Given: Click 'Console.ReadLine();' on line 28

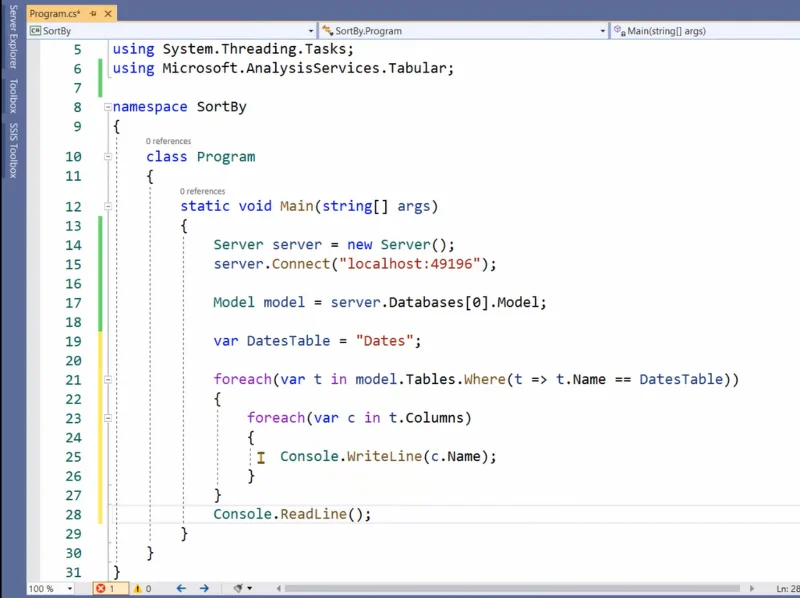Looking at the screenshot, I should (292, 514).
